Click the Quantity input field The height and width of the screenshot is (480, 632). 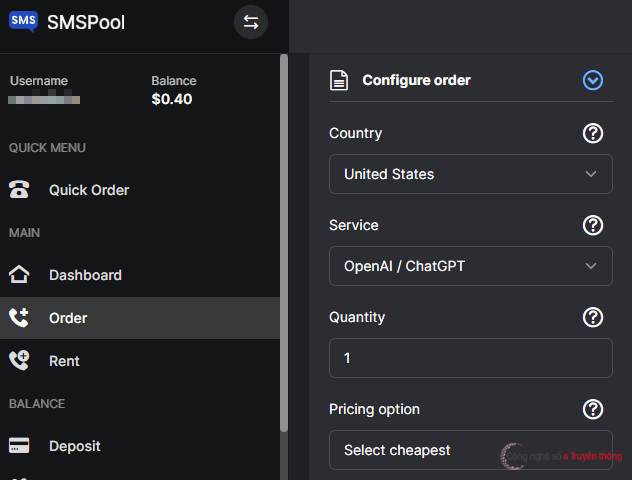470,358
